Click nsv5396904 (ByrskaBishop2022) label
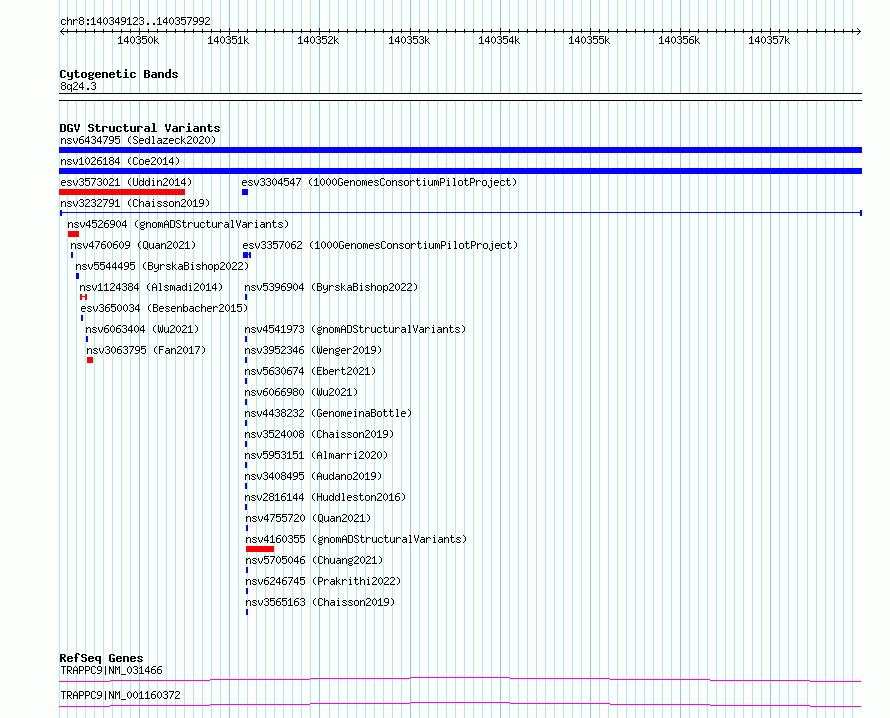The height and width of the screenshot is (718, 890). (x=331, y=287)
